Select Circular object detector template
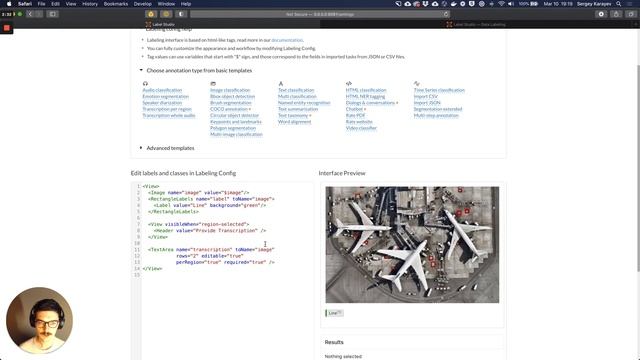This screenshot has height=360, width=640. 234,116
